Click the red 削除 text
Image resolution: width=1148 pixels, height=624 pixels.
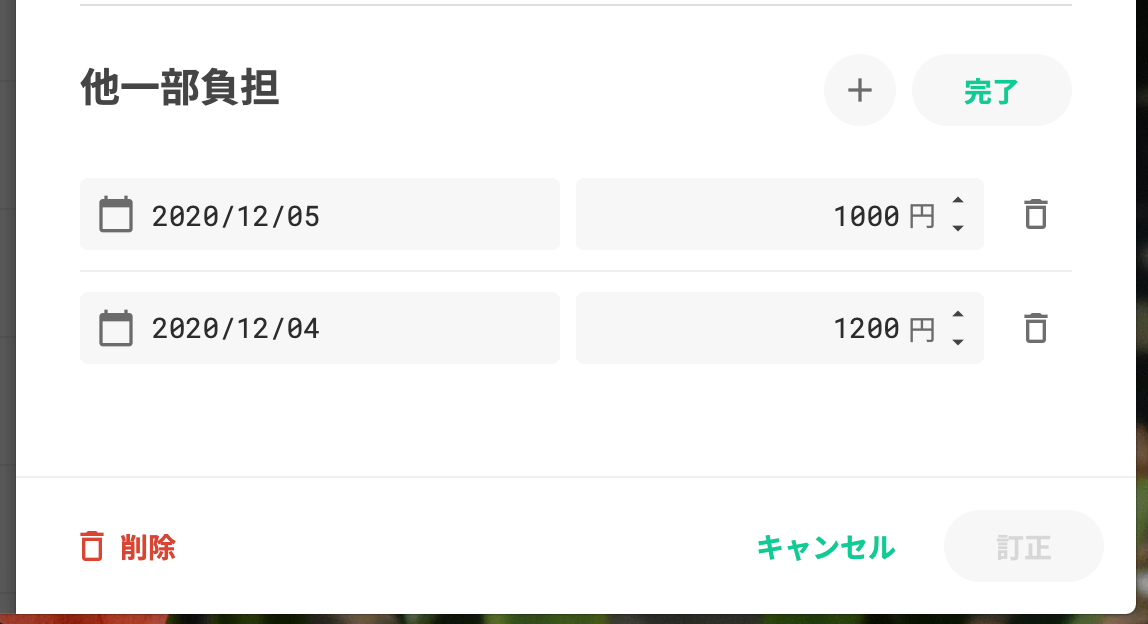pos(148,548)
